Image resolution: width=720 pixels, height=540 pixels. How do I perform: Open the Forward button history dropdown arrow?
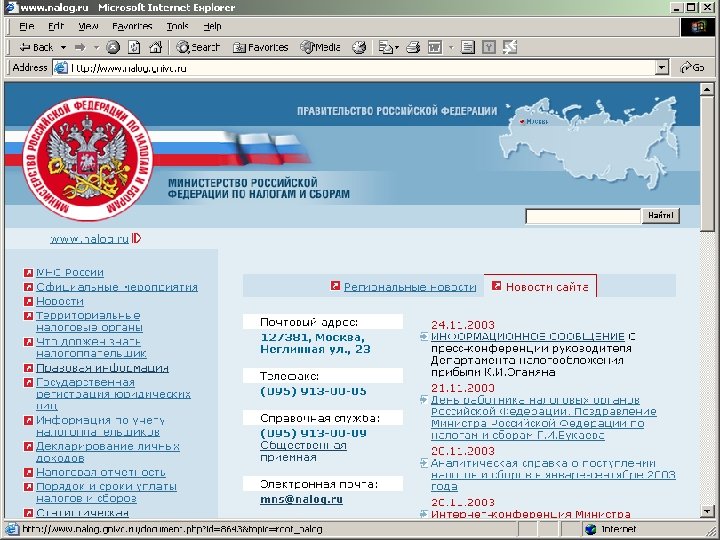point(96,47)
